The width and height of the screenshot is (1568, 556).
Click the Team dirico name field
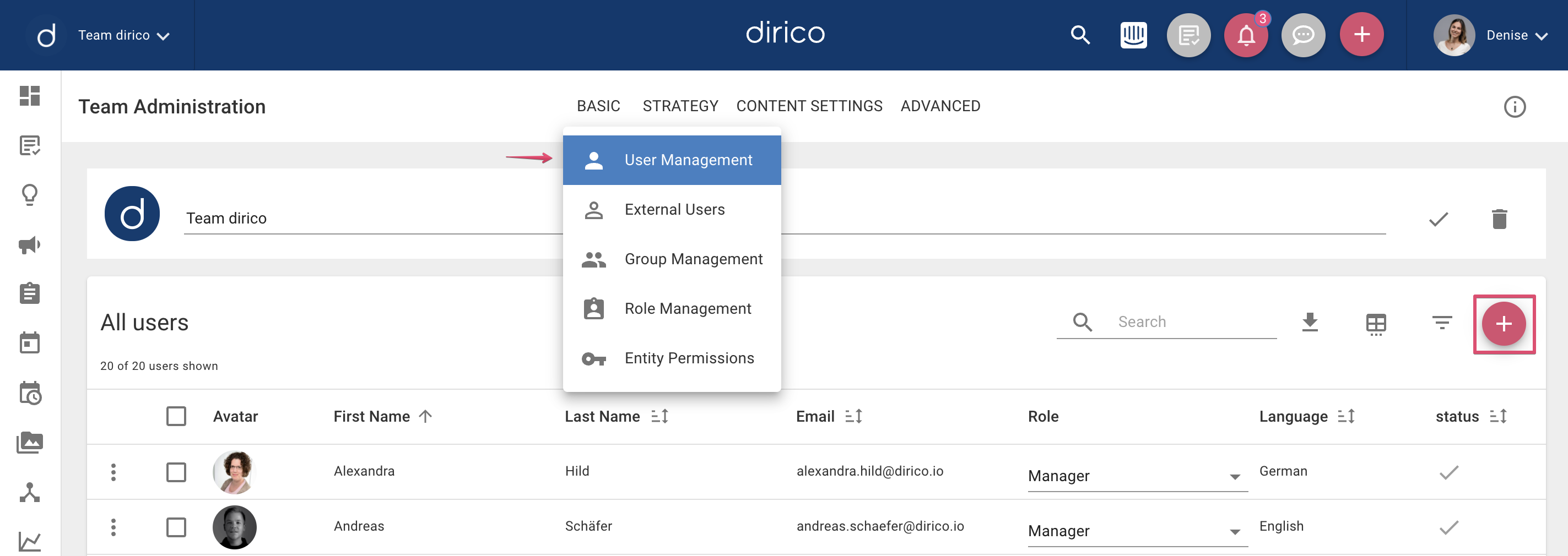click(784, 219)
